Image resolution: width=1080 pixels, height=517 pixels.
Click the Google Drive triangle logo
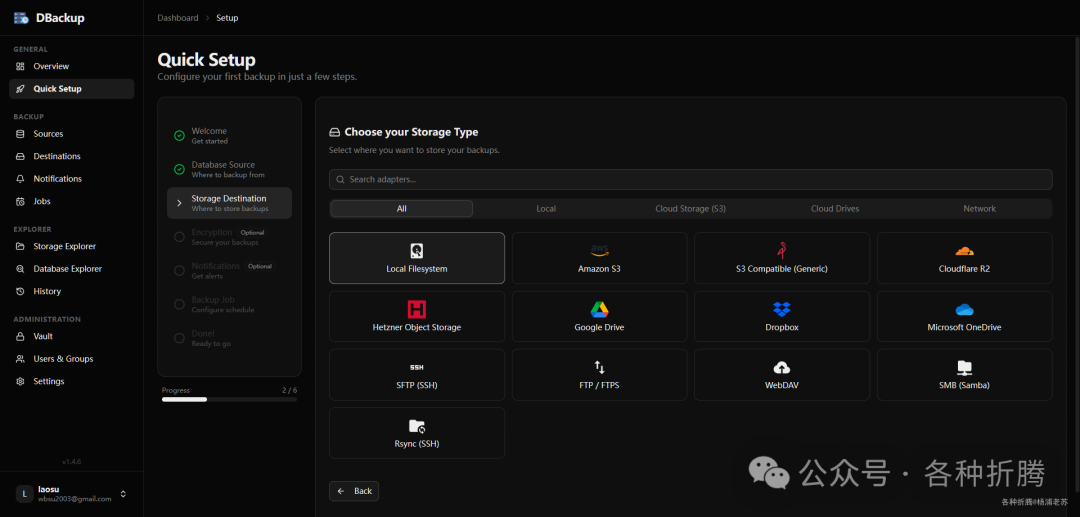click(599, 309)
